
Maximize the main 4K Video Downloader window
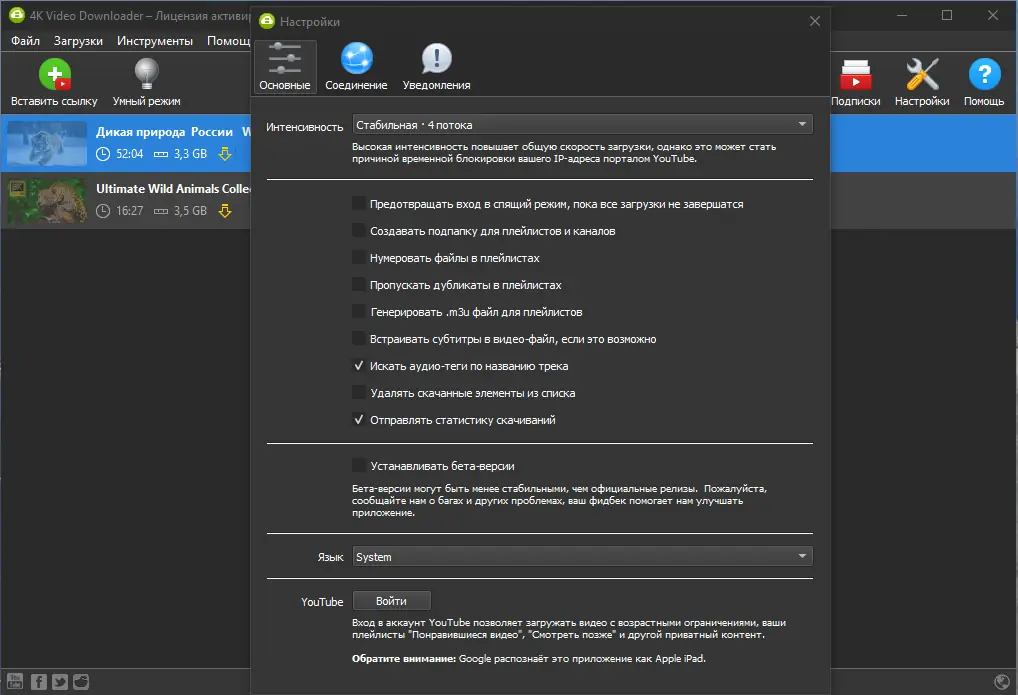(x=947, y=15)
